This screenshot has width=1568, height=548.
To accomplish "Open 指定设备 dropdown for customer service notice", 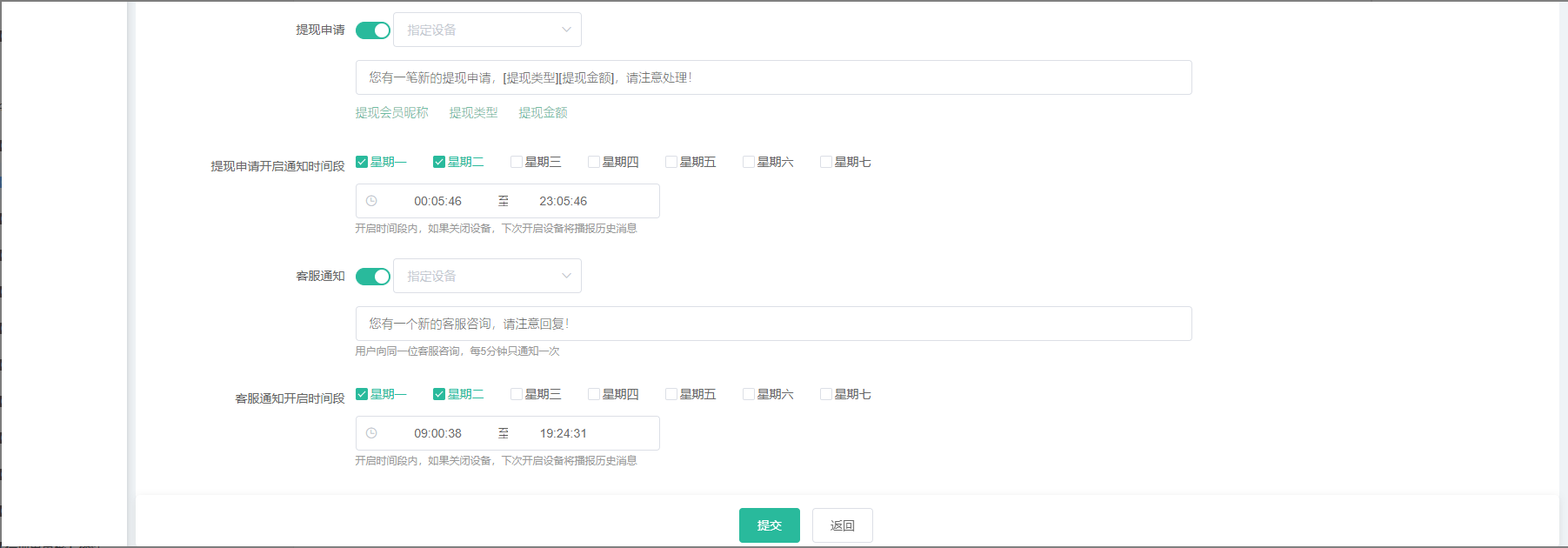I will (x=487, y=277).
